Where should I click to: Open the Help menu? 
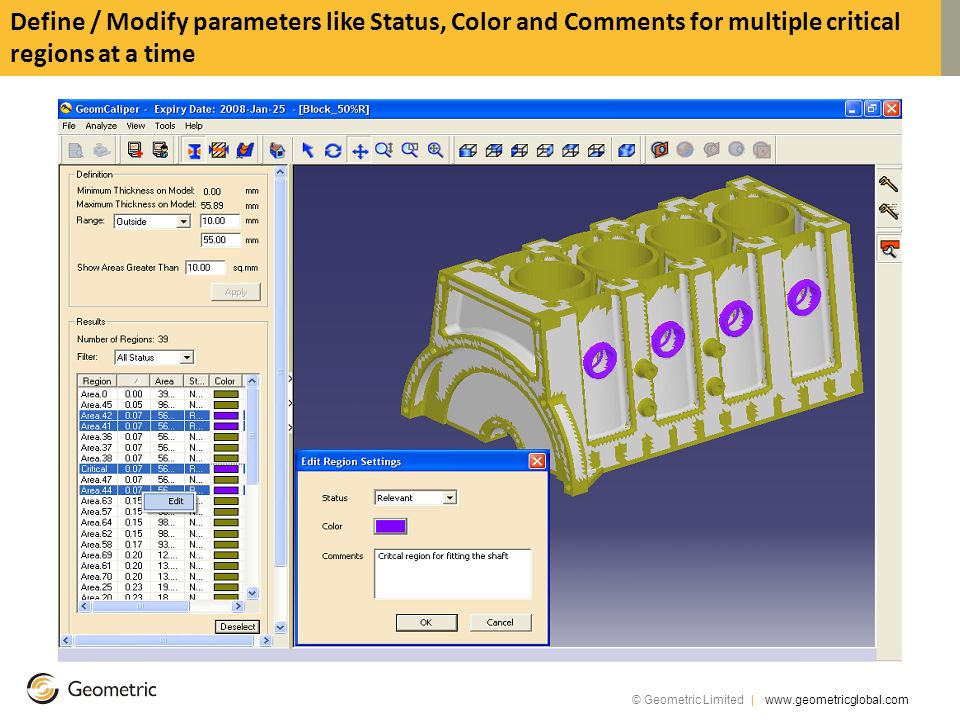(x=193, y=126)
